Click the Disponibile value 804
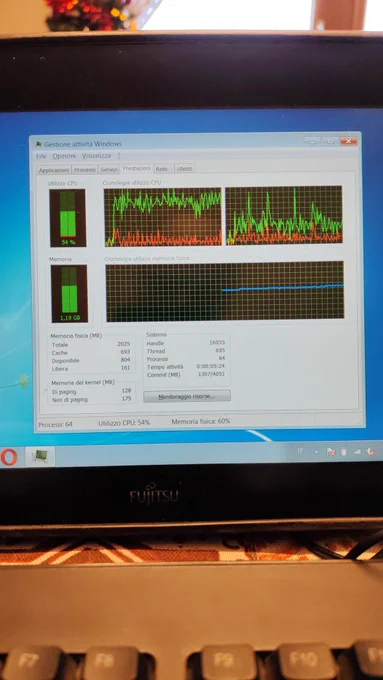383x680 pixels. pos(125,360)
